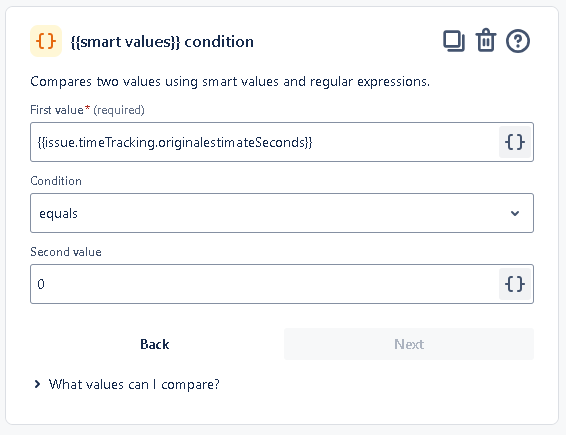Open the Condition dropdown showing equals

coord(282,213)
